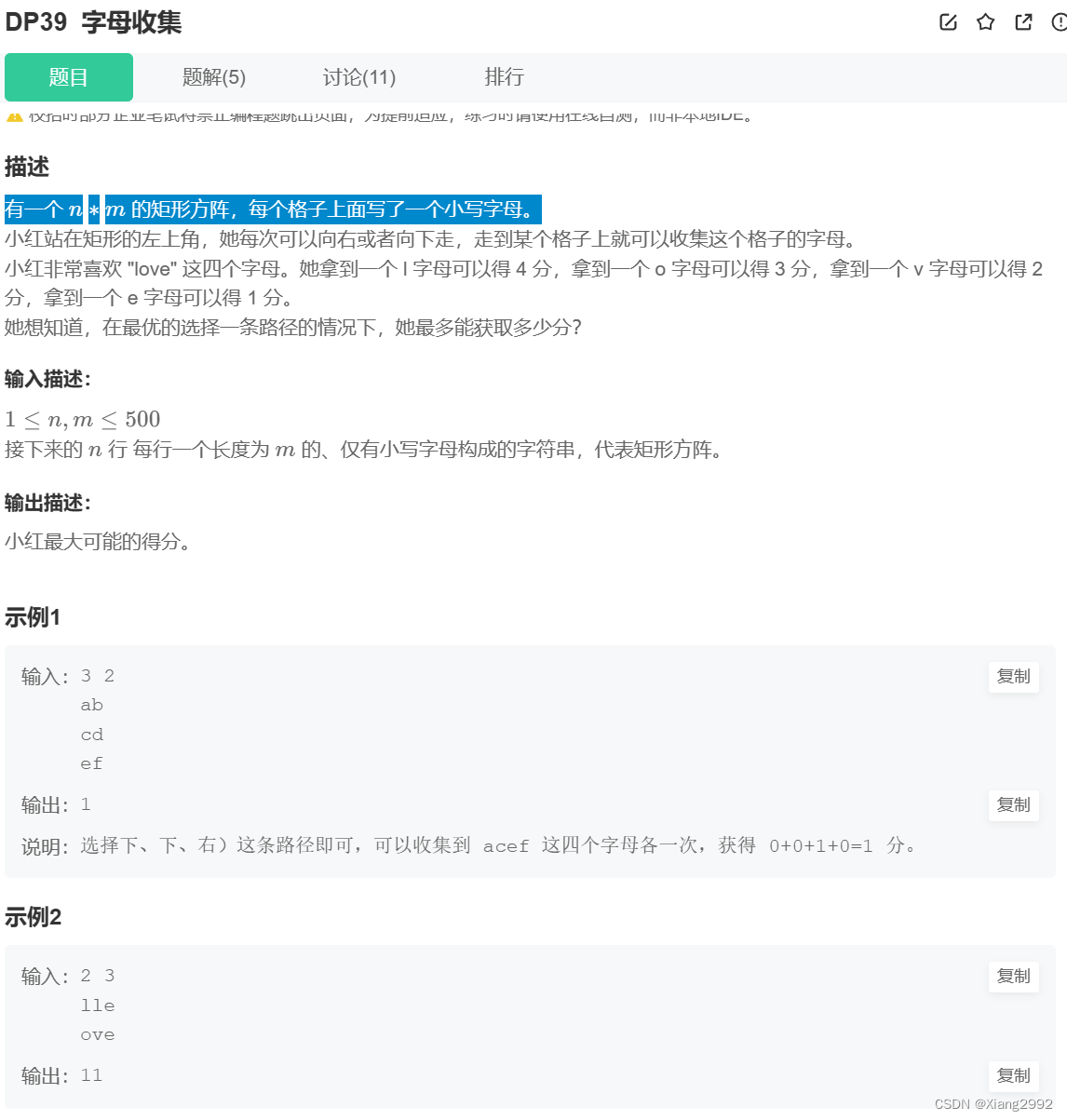Share the problem via the external-link icon

[x=1022, y=23]
